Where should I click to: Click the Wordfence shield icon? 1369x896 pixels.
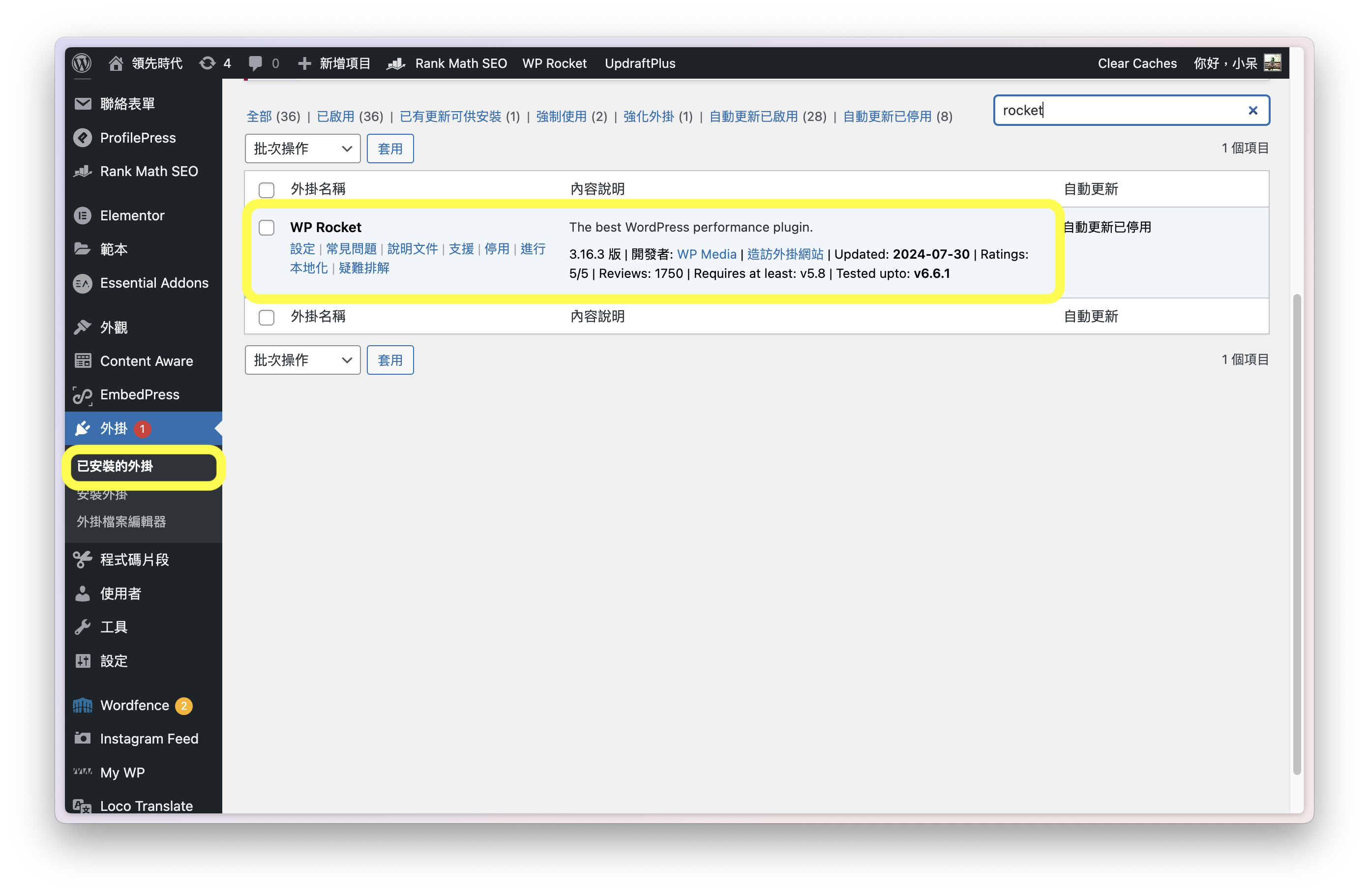(83, 705)
